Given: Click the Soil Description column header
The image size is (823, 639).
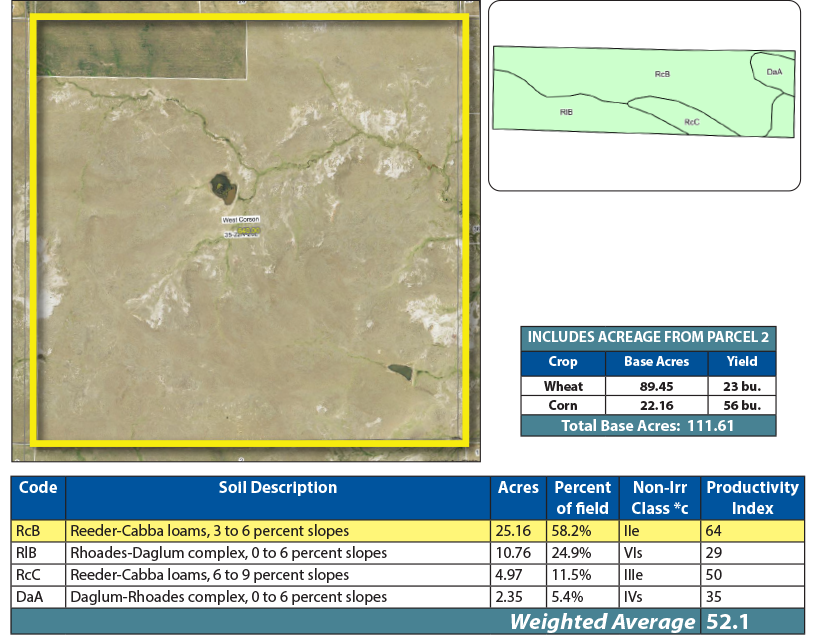Looking at the screenshot, I should [x=277, y=488].
